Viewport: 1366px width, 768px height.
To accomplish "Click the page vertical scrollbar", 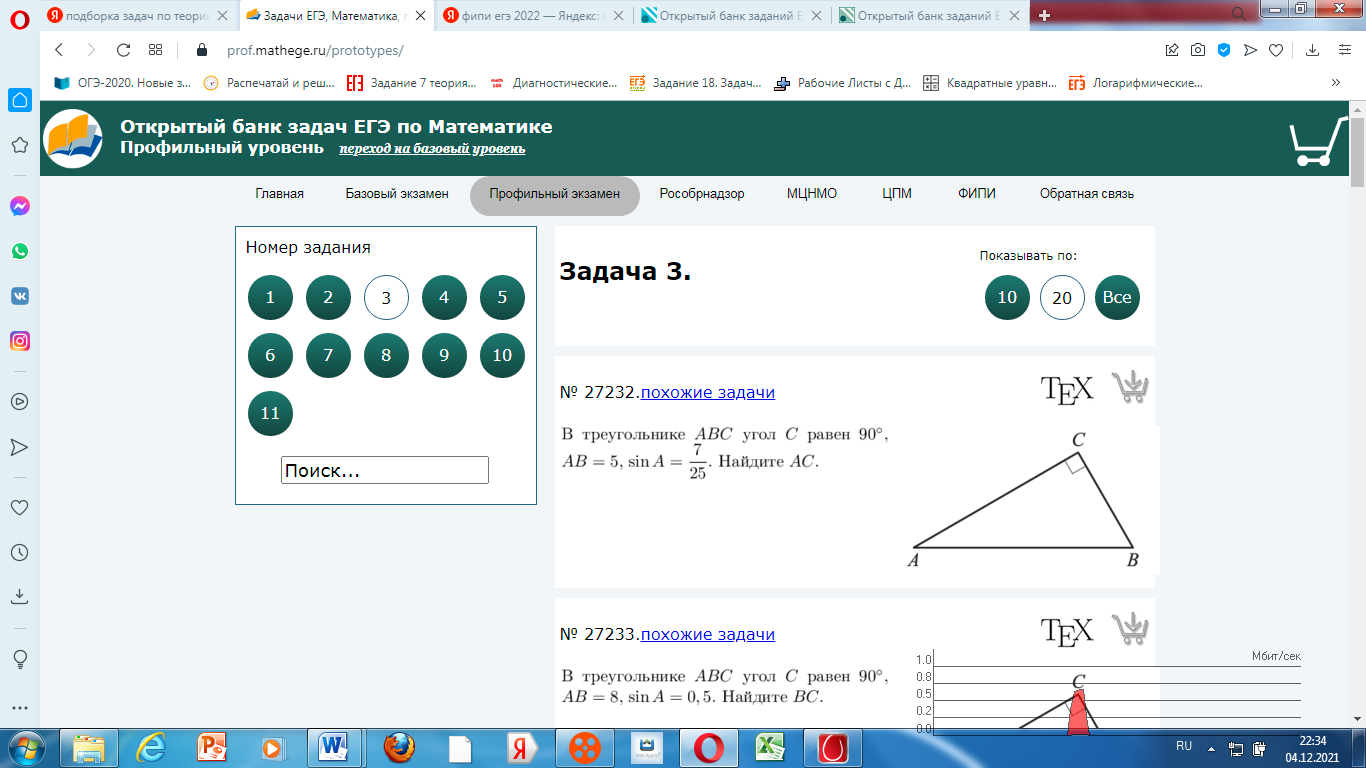I will 1357,153.
